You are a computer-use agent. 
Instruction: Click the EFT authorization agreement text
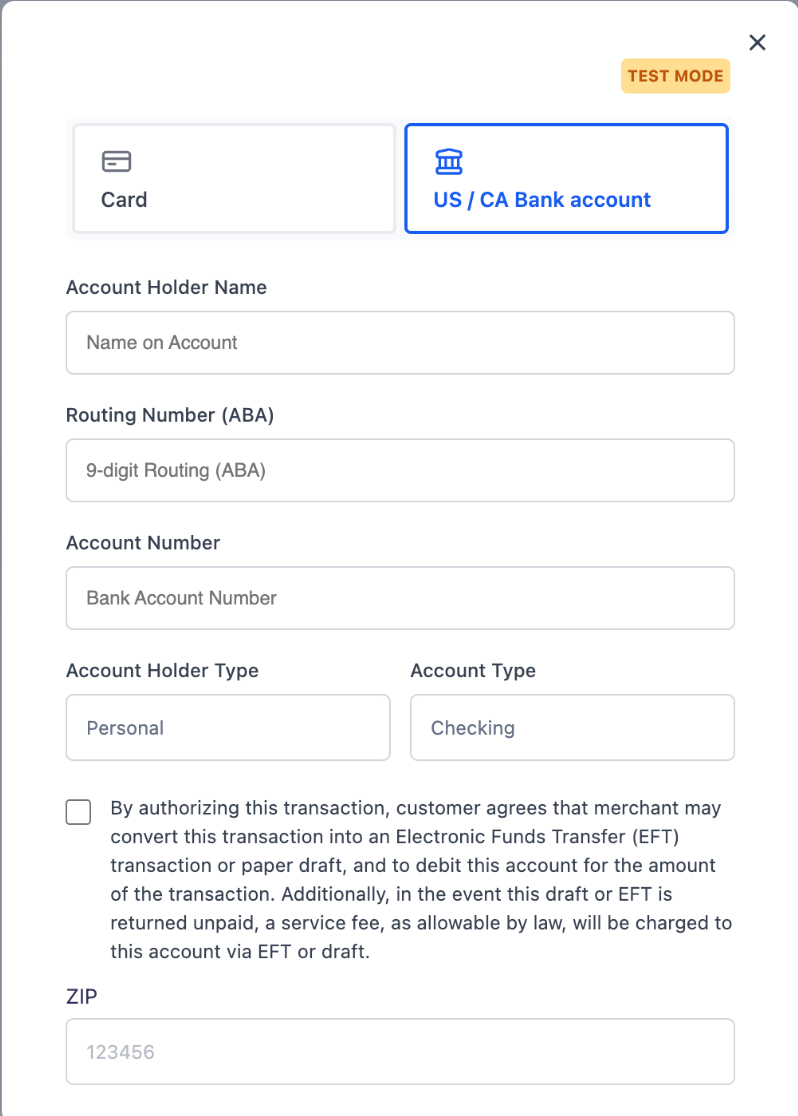tap(421, 880)
